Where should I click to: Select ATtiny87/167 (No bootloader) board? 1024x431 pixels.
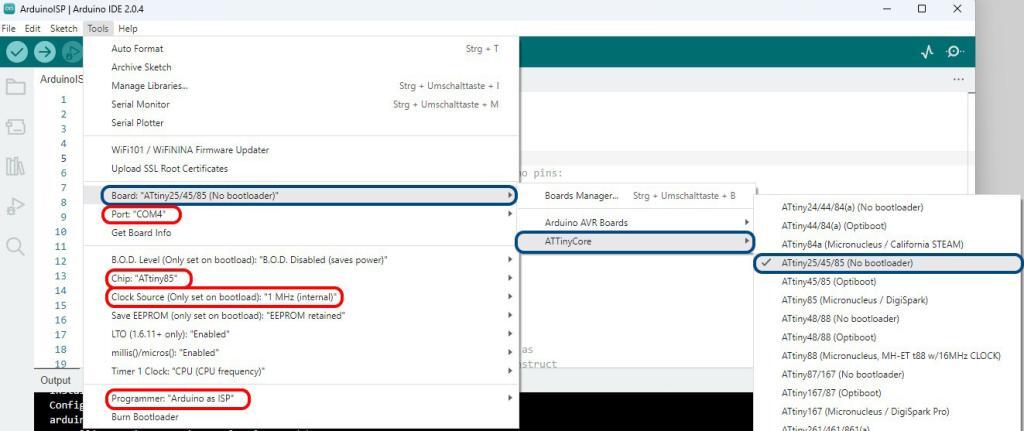(x=889, y=374)
